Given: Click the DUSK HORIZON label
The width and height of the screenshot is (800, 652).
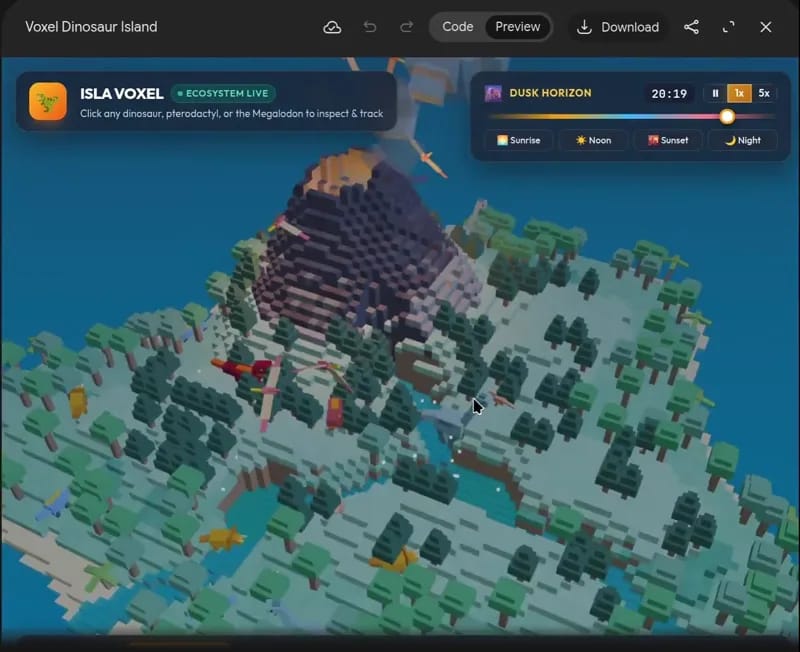Looking at the screenshot, I should pos(551,93).
